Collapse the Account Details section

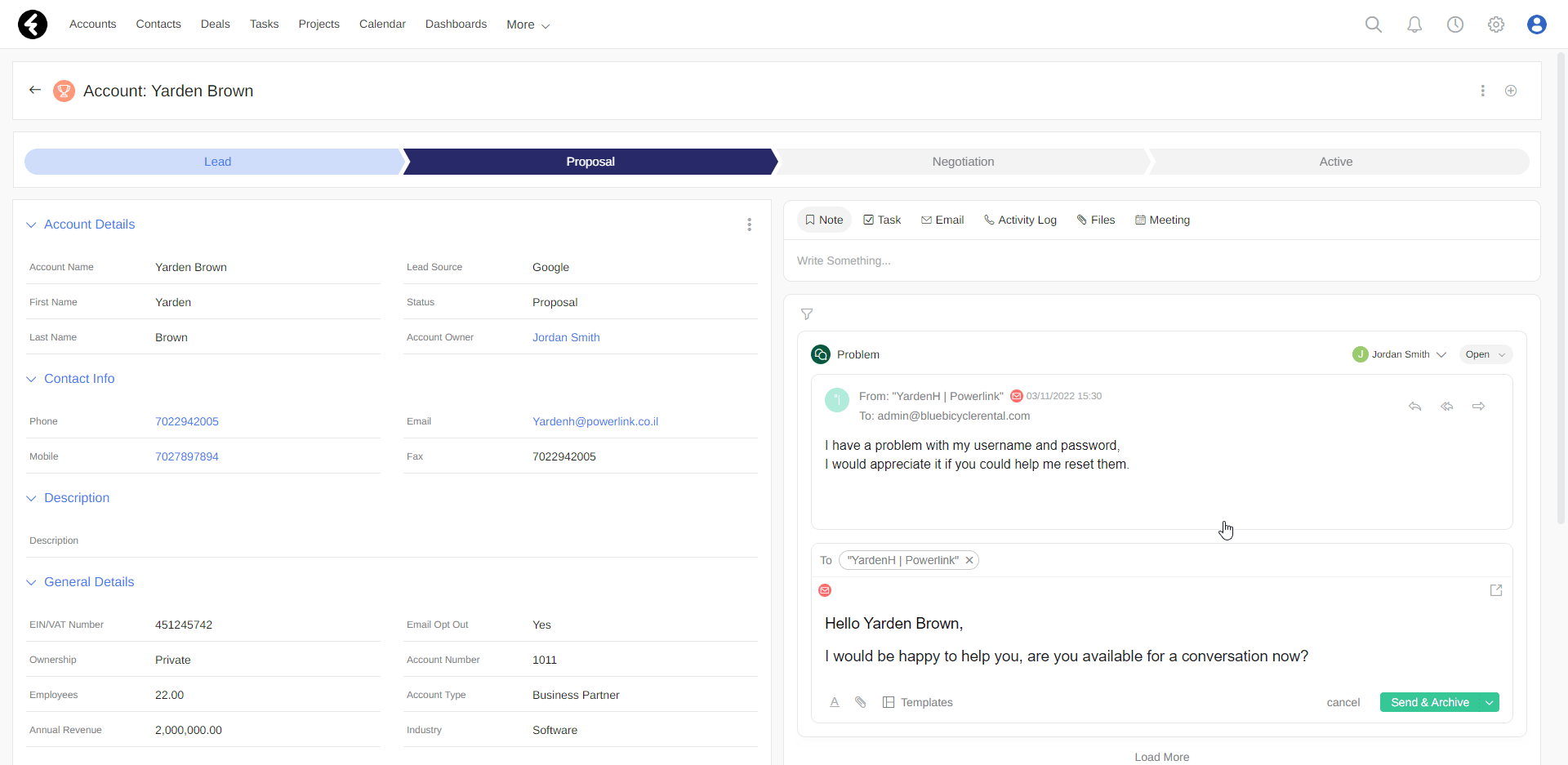(31, 225)
